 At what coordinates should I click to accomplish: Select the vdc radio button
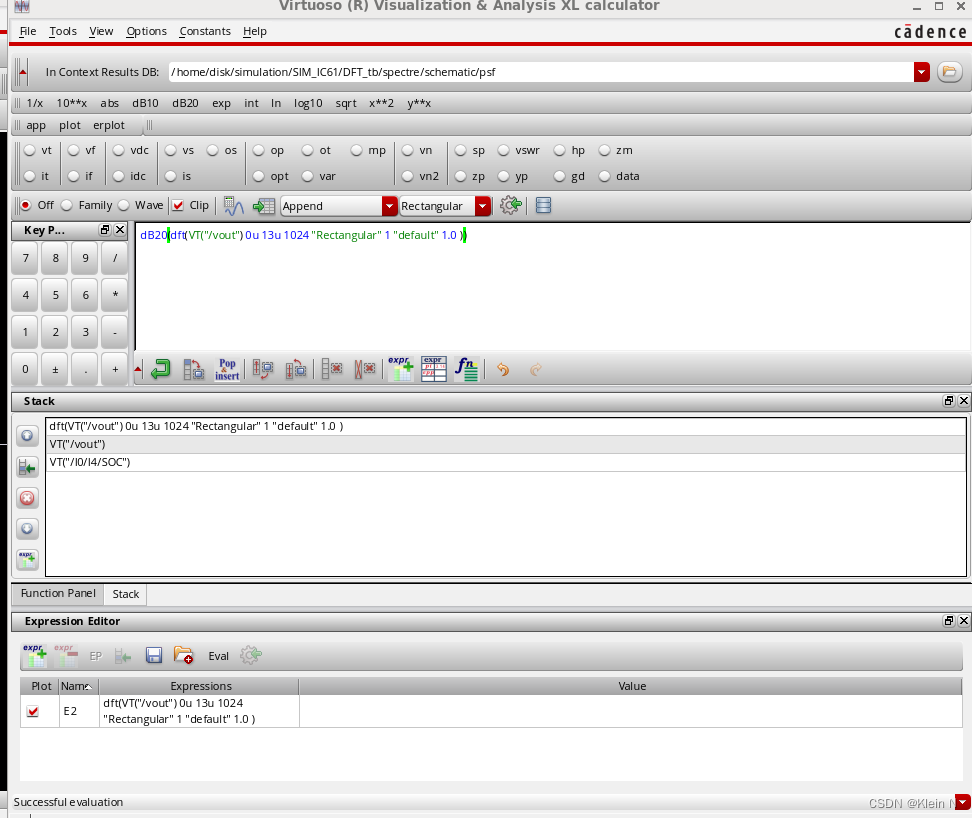click(x=119, y=151)
